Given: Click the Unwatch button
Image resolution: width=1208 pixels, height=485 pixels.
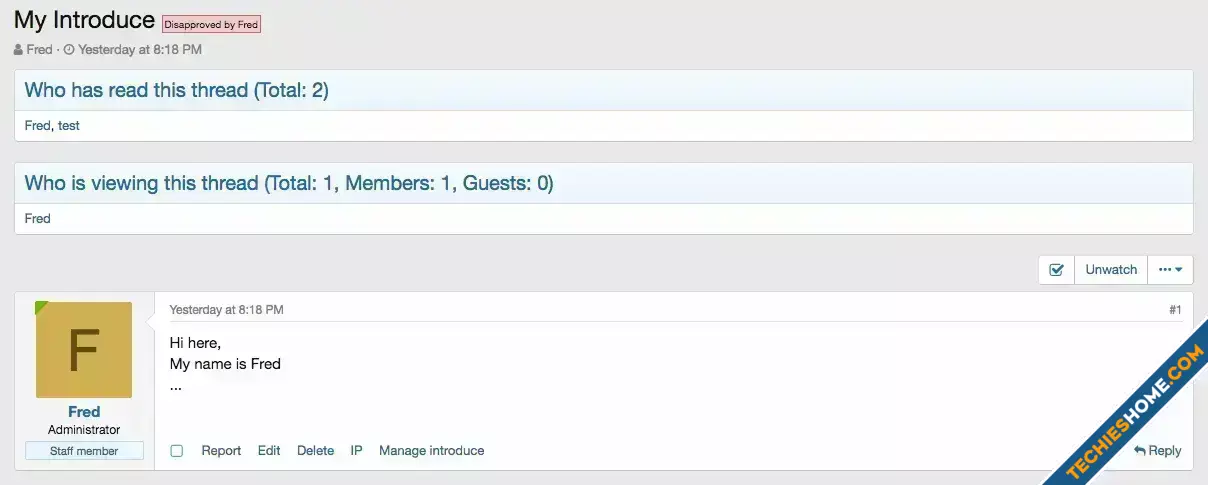Looking at the screenshot, I should 1111,270.
